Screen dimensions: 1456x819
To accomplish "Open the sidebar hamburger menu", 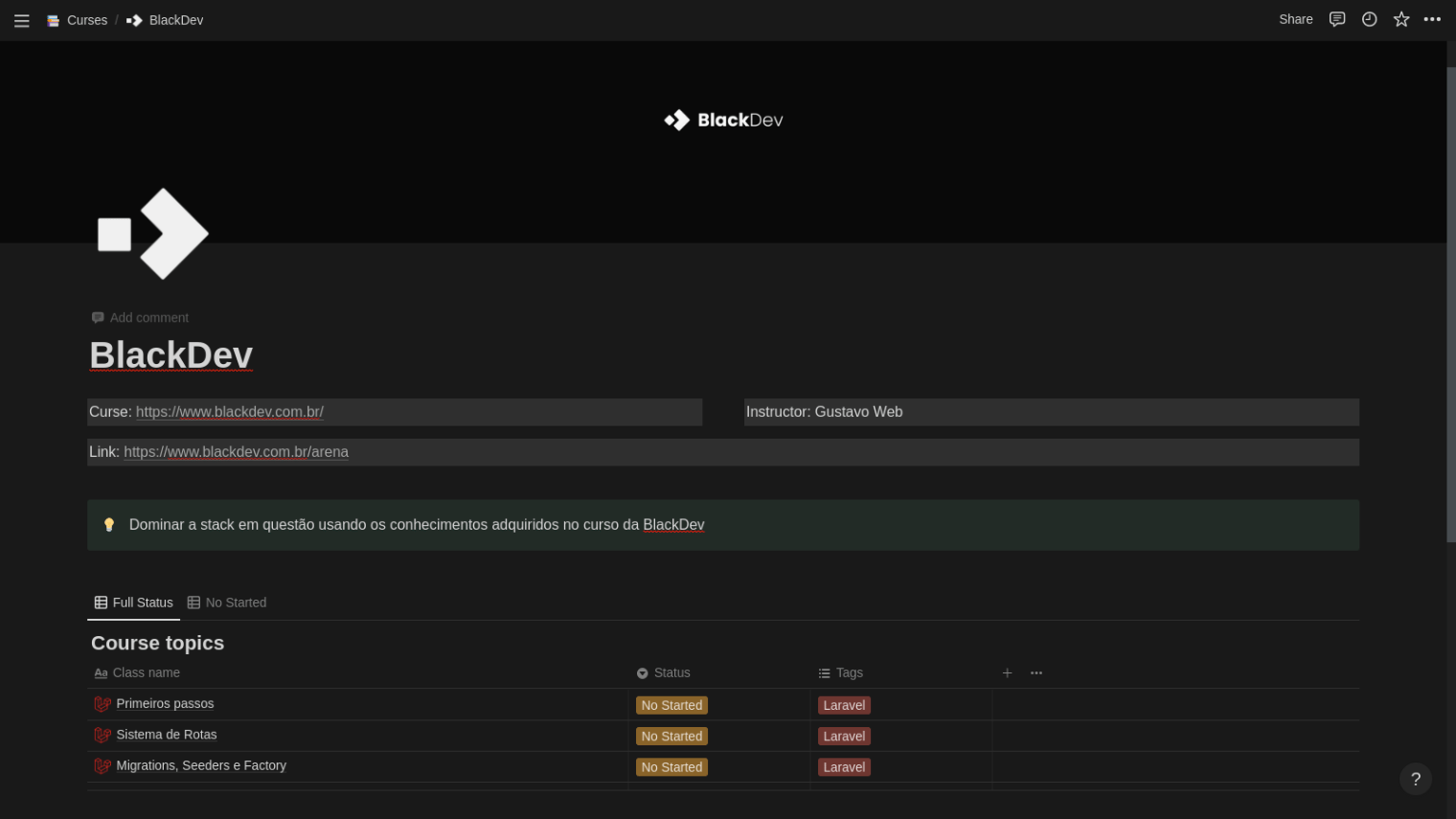I will coord(22,20).
